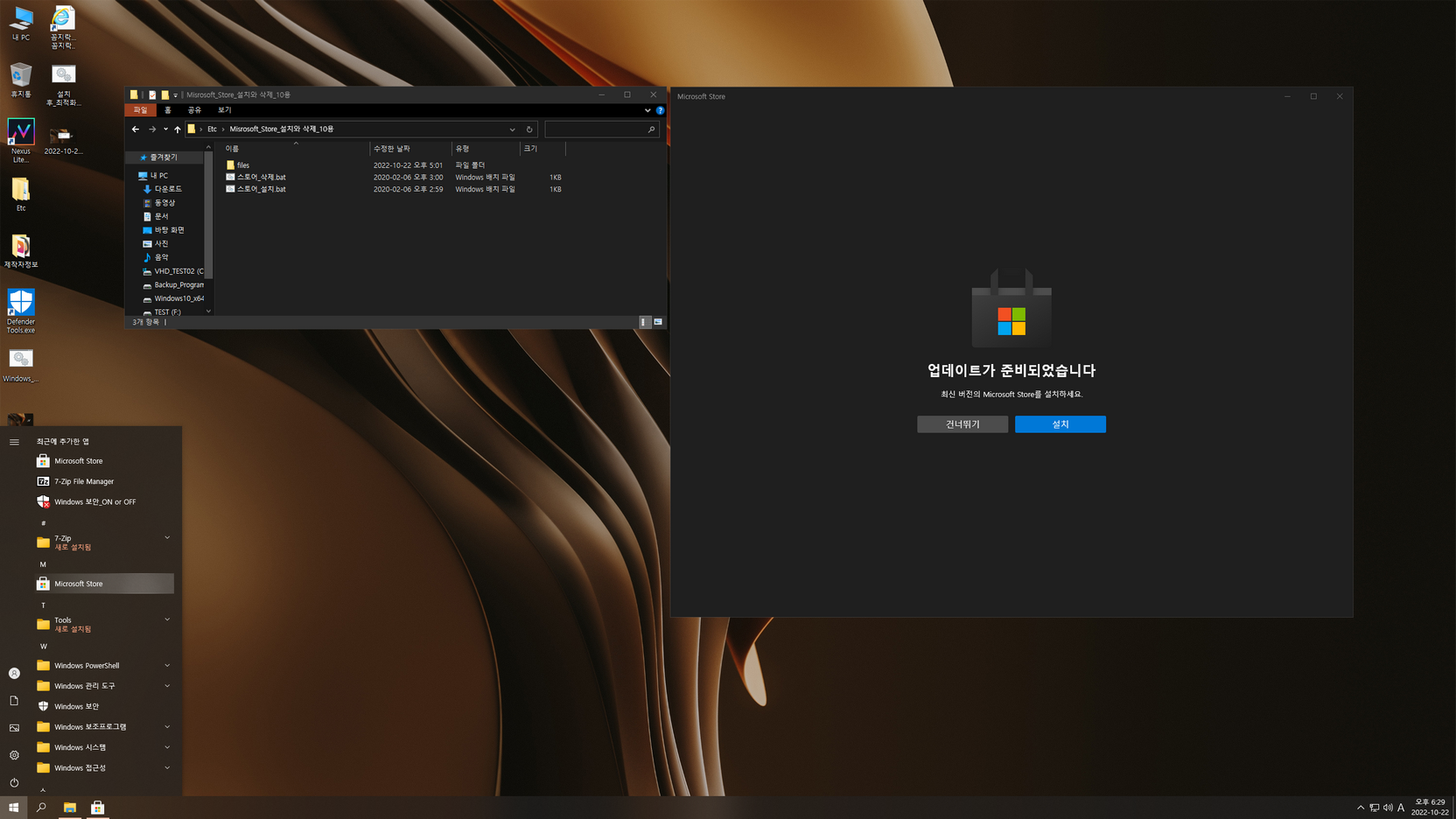Image resolution: width=1456 pixels, height=819 pixels.
Task: Open recent locations dropdown in Explorer
Action: coord(165,129)
